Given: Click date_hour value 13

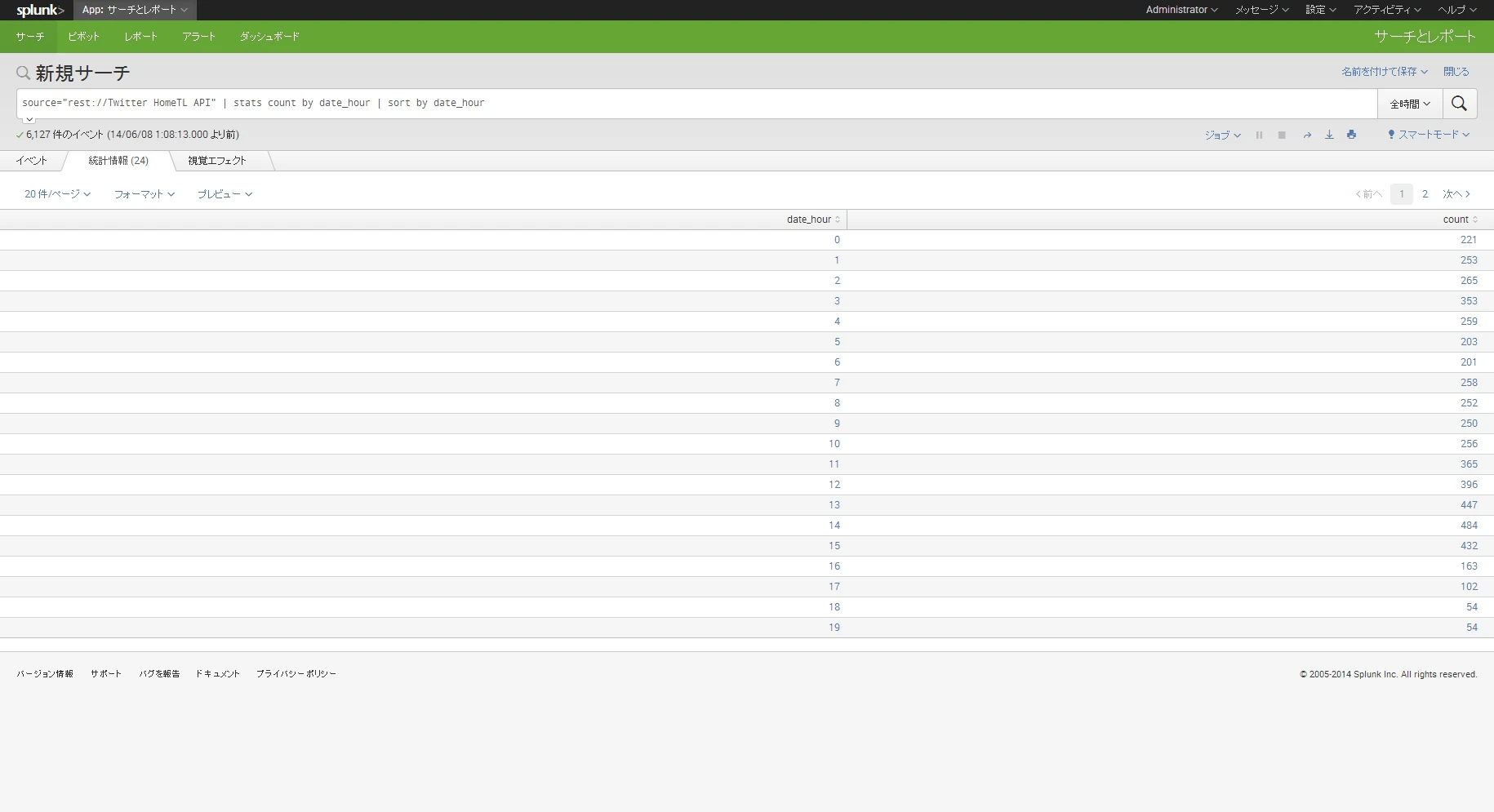Looking at the screenshot, I should click(x=834, y=505).
